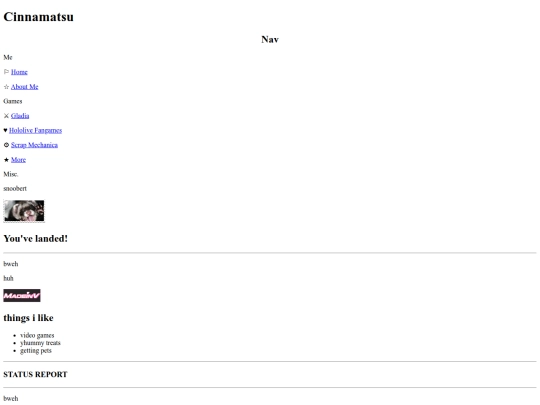Click the gear icon beside Scrap Mechanica

click(6, 145)
